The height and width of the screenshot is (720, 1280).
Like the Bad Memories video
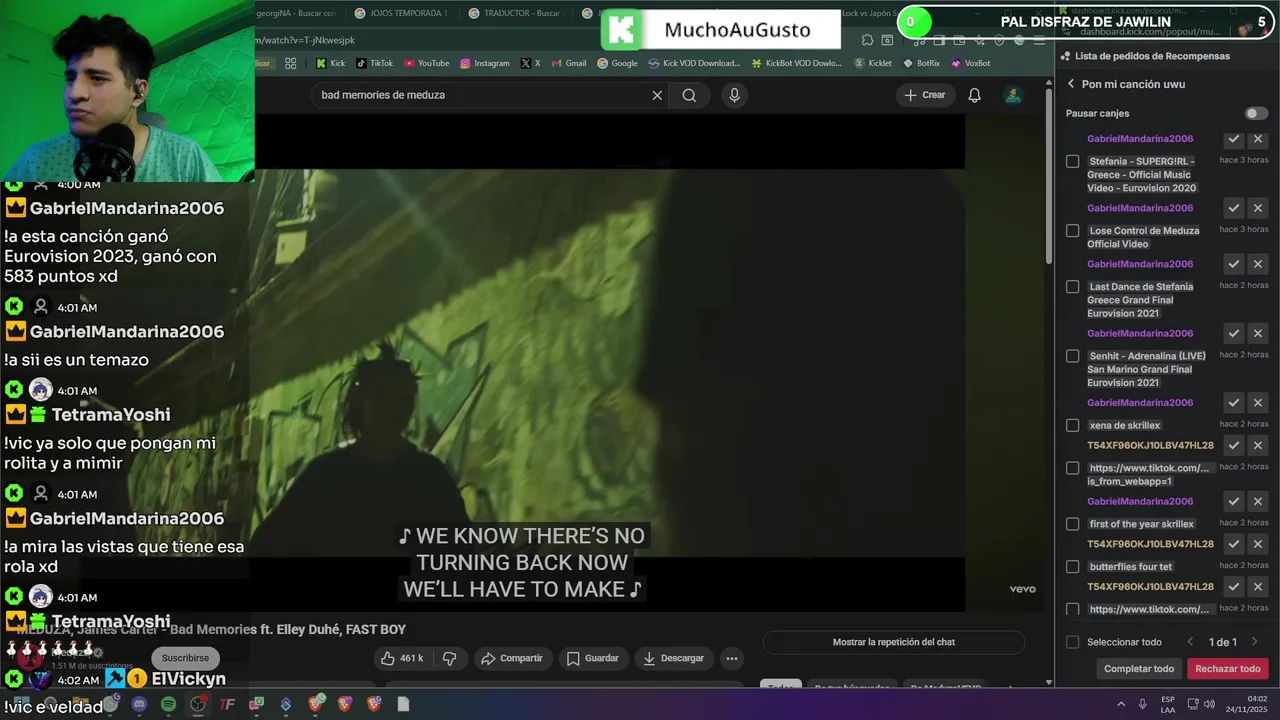pos(401,658)
